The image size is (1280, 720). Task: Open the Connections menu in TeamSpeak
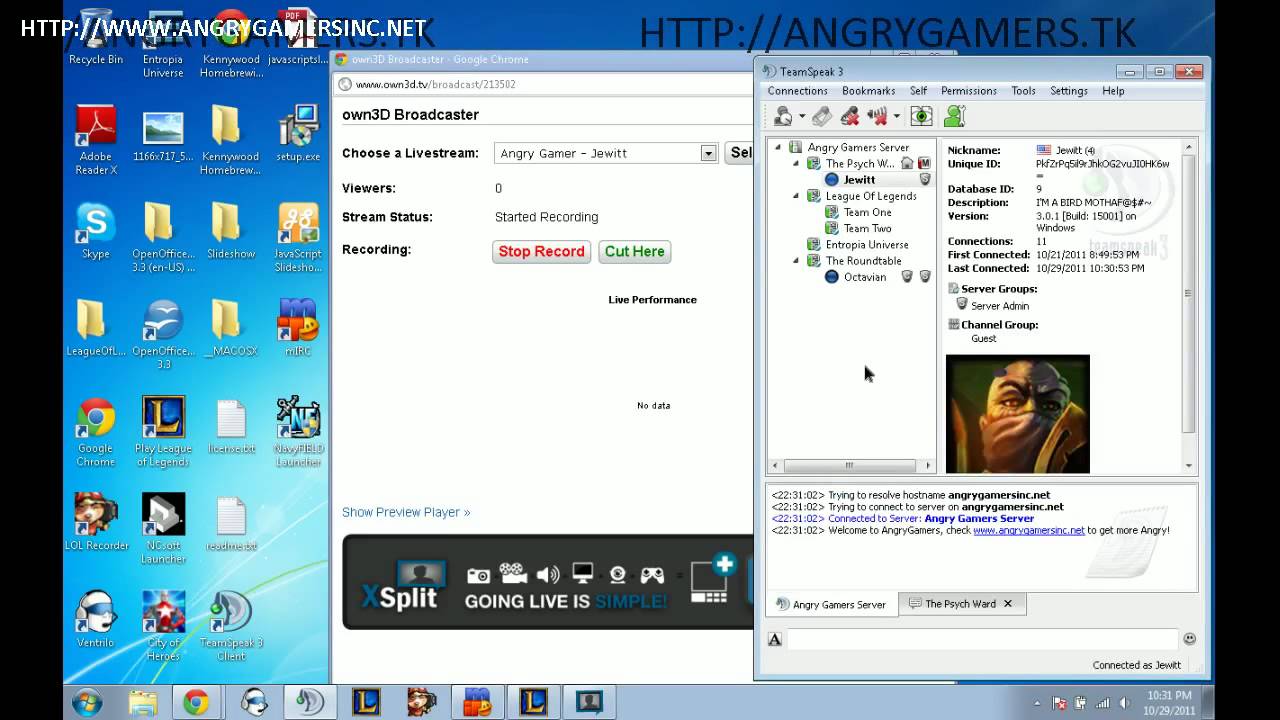click(797, 91)
